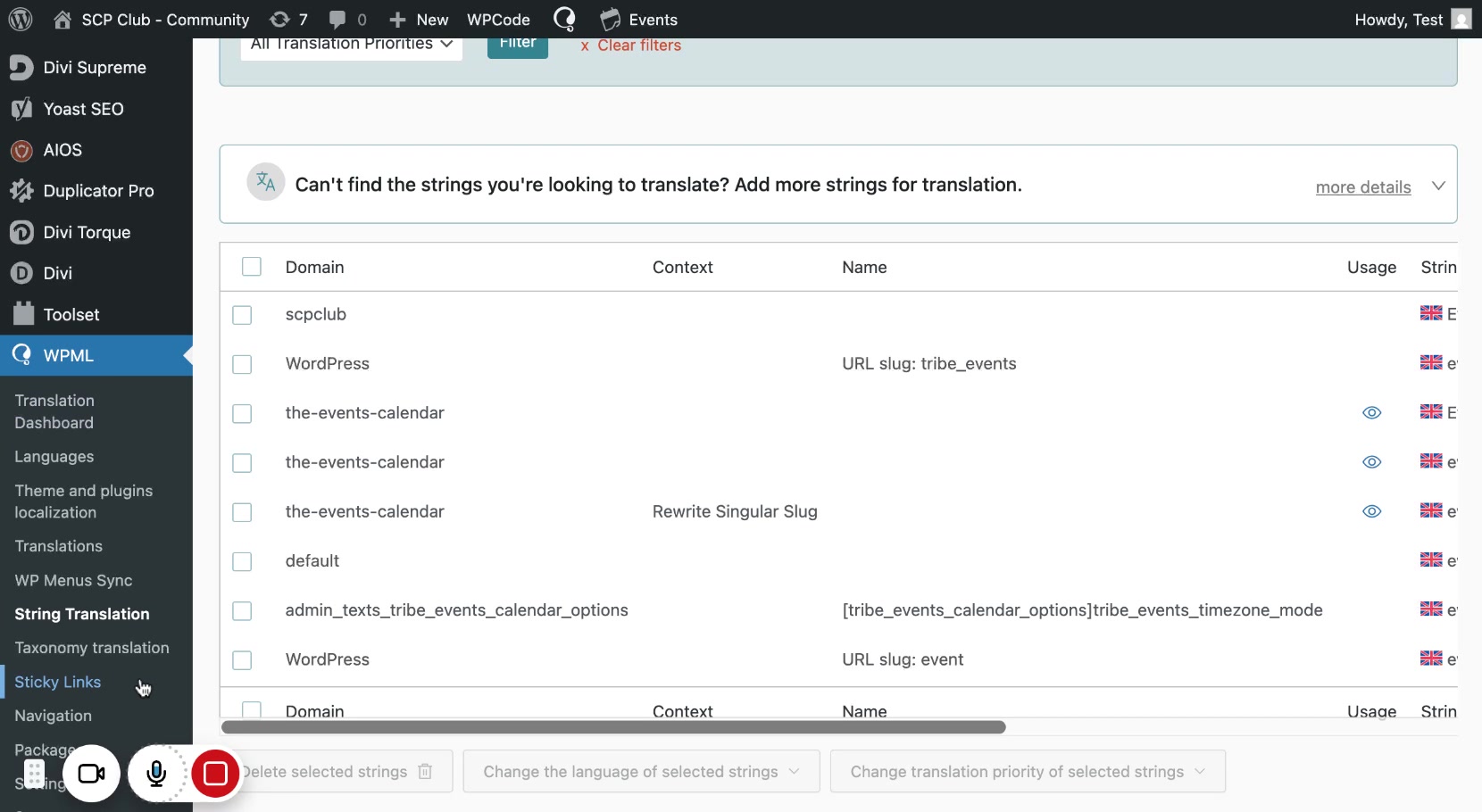Open the updates icon showing 7
Image resolution: width=1482 pixels, height=812 pixels.
coord(279,20)
